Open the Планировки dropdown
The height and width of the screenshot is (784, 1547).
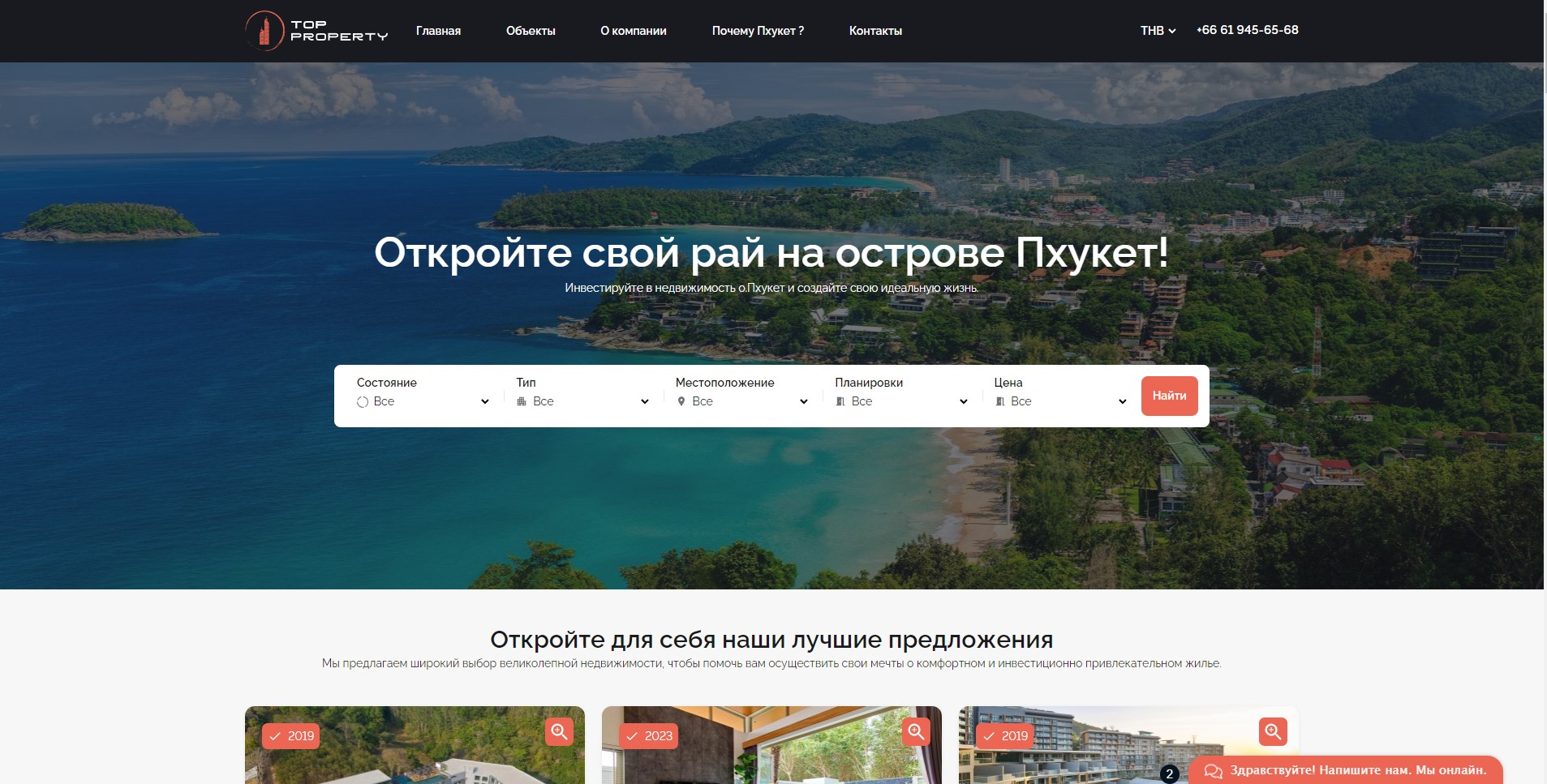pos(901,401)
